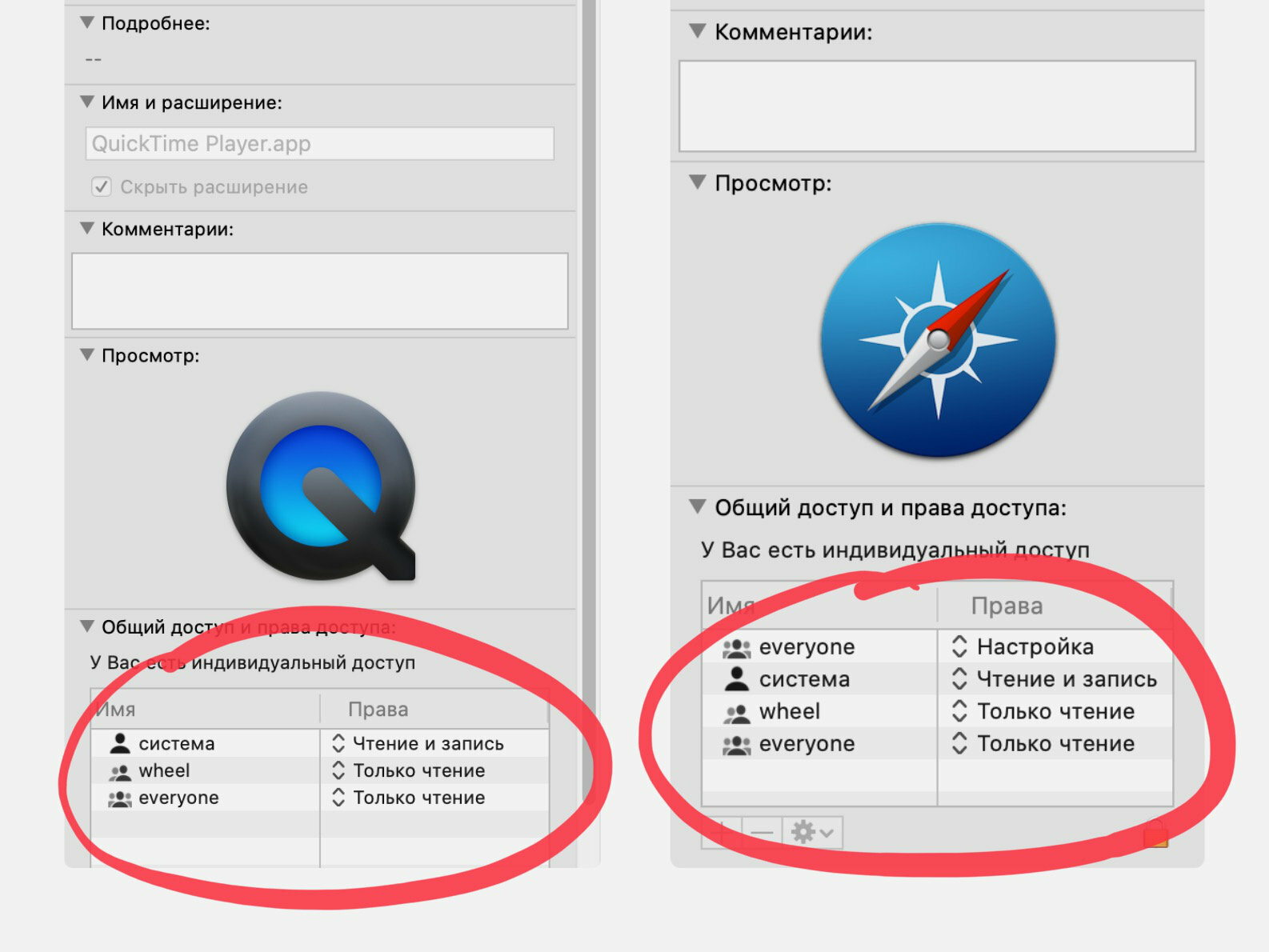Click the first everyone group icon in the Safari list

[736, 647]
